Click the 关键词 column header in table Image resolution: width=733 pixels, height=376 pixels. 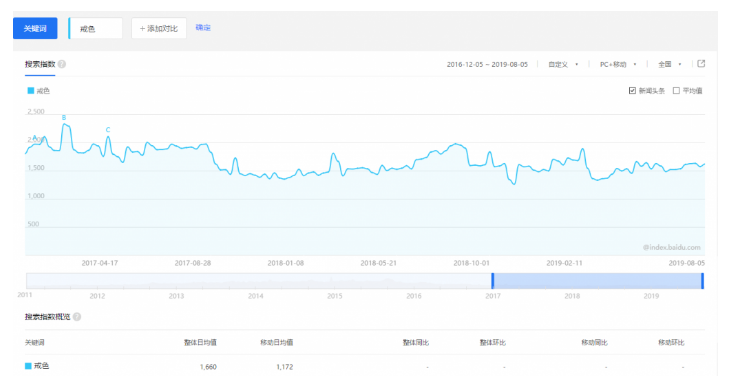coord(35,342)
